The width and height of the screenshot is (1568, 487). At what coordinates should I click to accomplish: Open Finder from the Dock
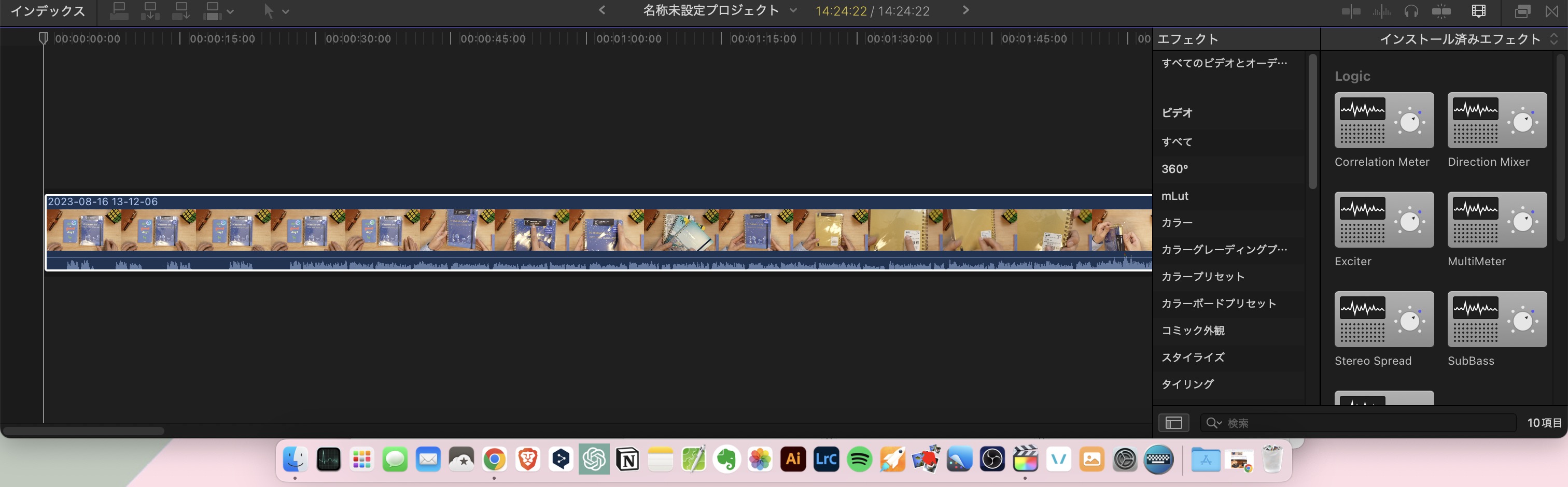[295, 460]
